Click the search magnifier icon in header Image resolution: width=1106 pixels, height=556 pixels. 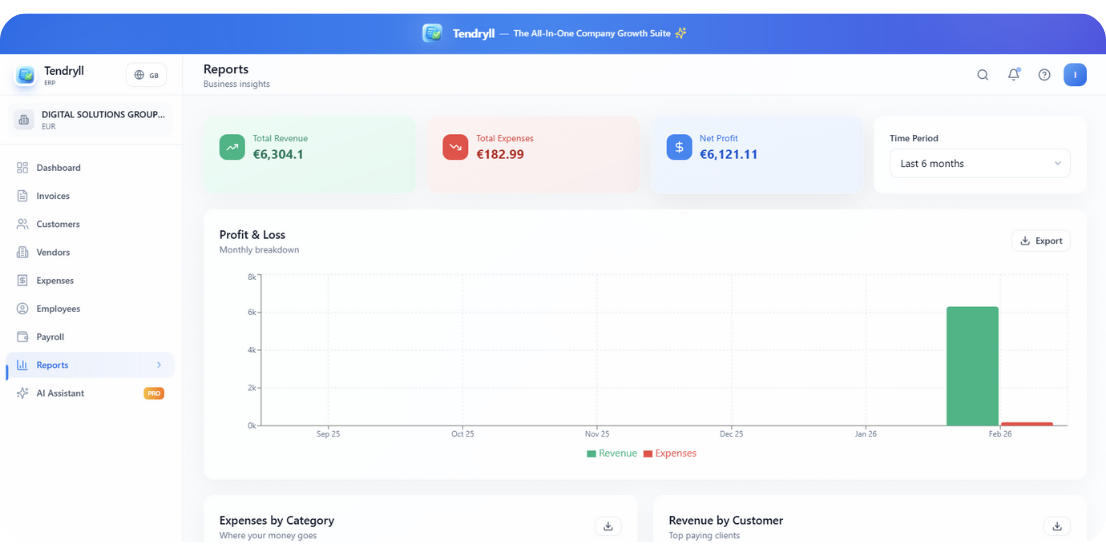[982, 75]
